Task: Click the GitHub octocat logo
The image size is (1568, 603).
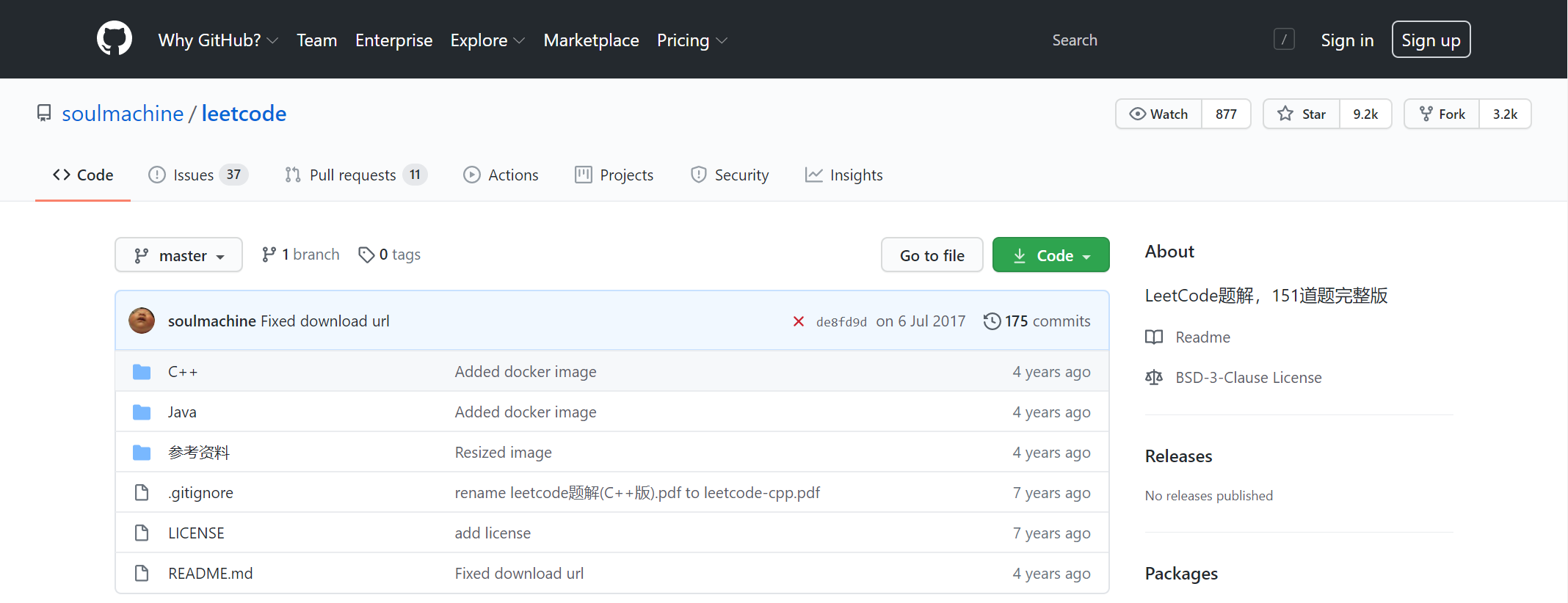Action: coord(115,39)
